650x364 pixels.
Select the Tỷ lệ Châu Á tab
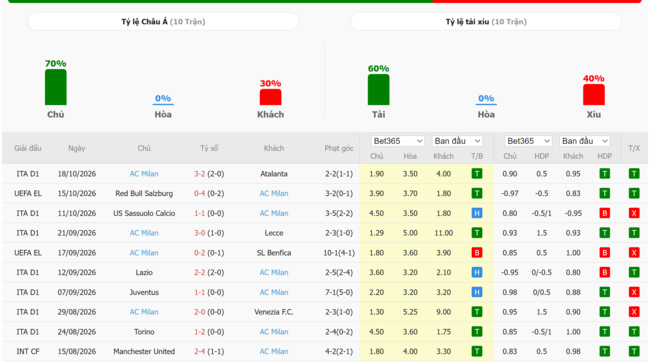pyautogui.click(x=163, y=22)
